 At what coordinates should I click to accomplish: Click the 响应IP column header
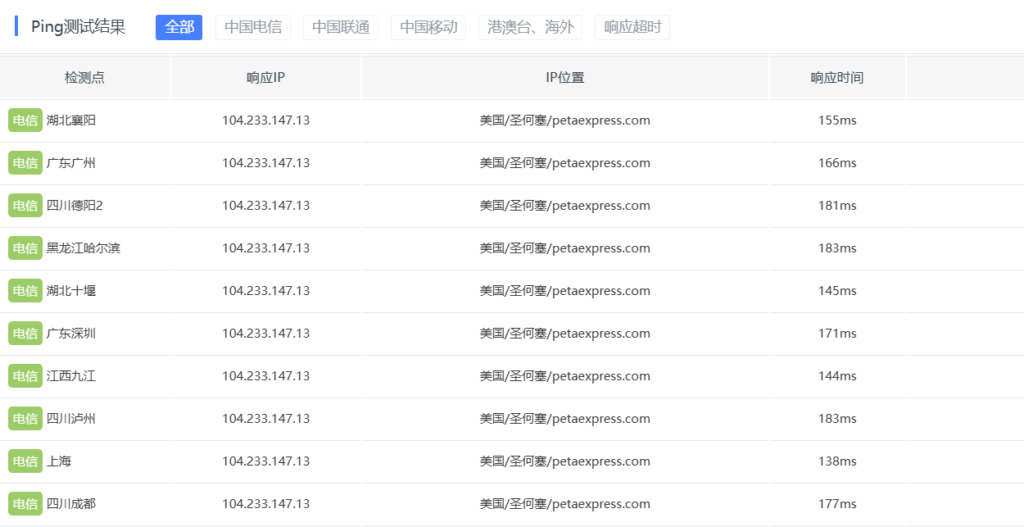[x=266, y=78]
